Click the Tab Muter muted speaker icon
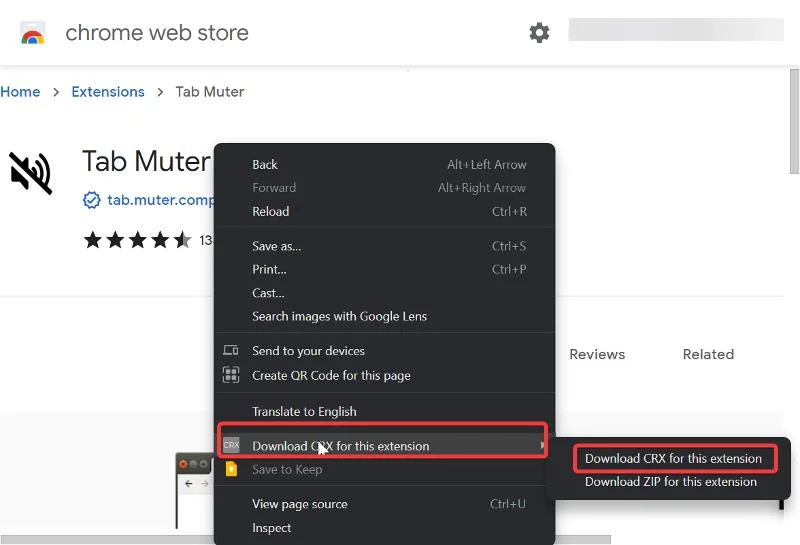Screen dimensions: 800x545 [x=31, y=172]
